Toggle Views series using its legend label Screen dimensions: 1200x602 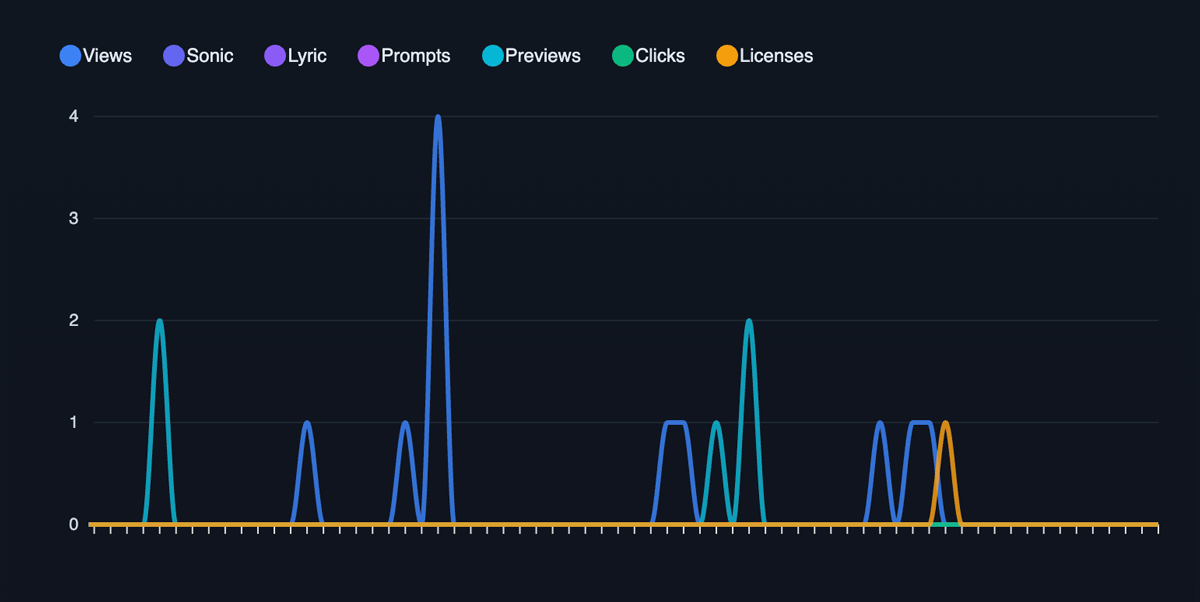108,56
